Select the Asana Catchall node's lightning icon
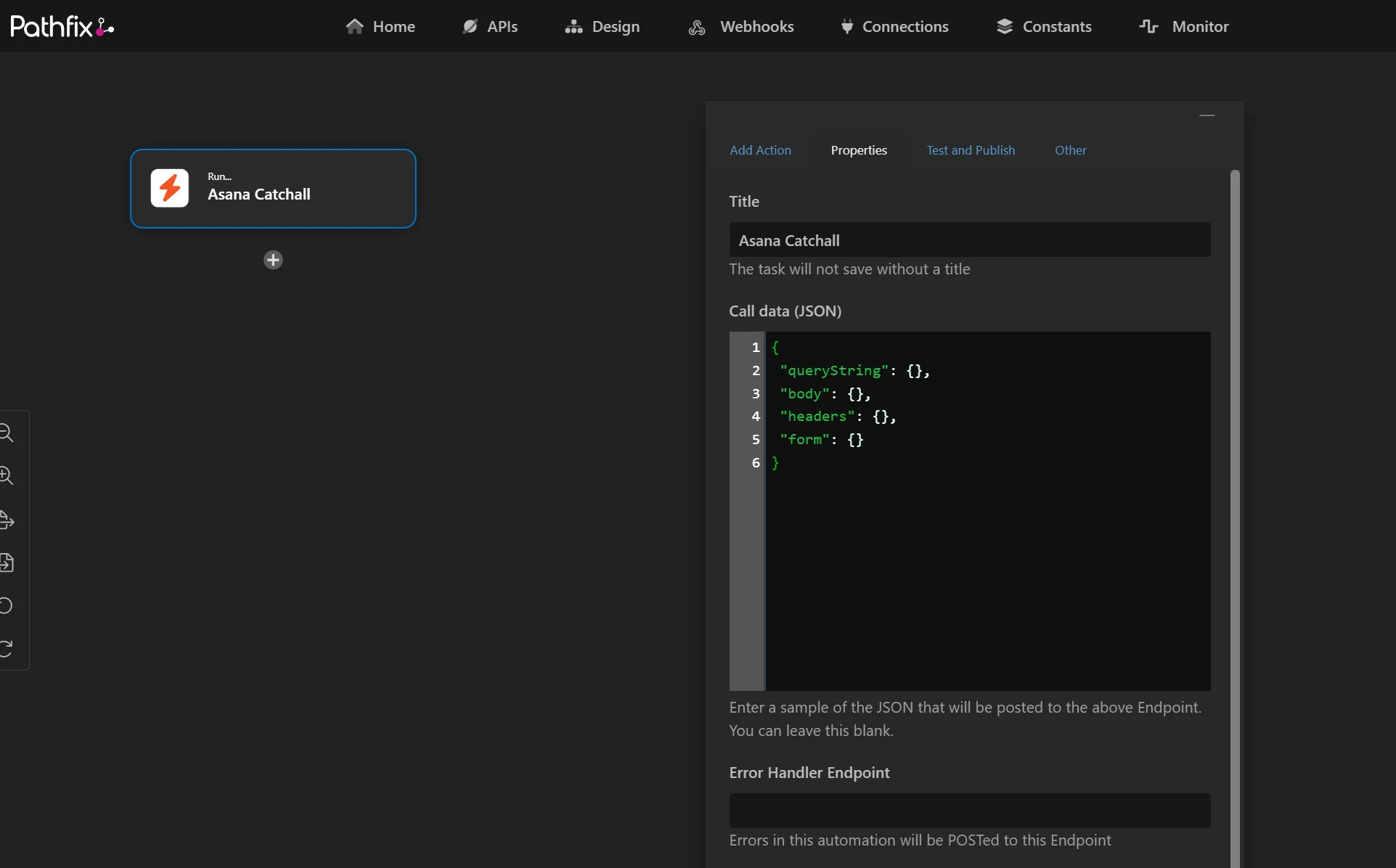 click(170, 188)
